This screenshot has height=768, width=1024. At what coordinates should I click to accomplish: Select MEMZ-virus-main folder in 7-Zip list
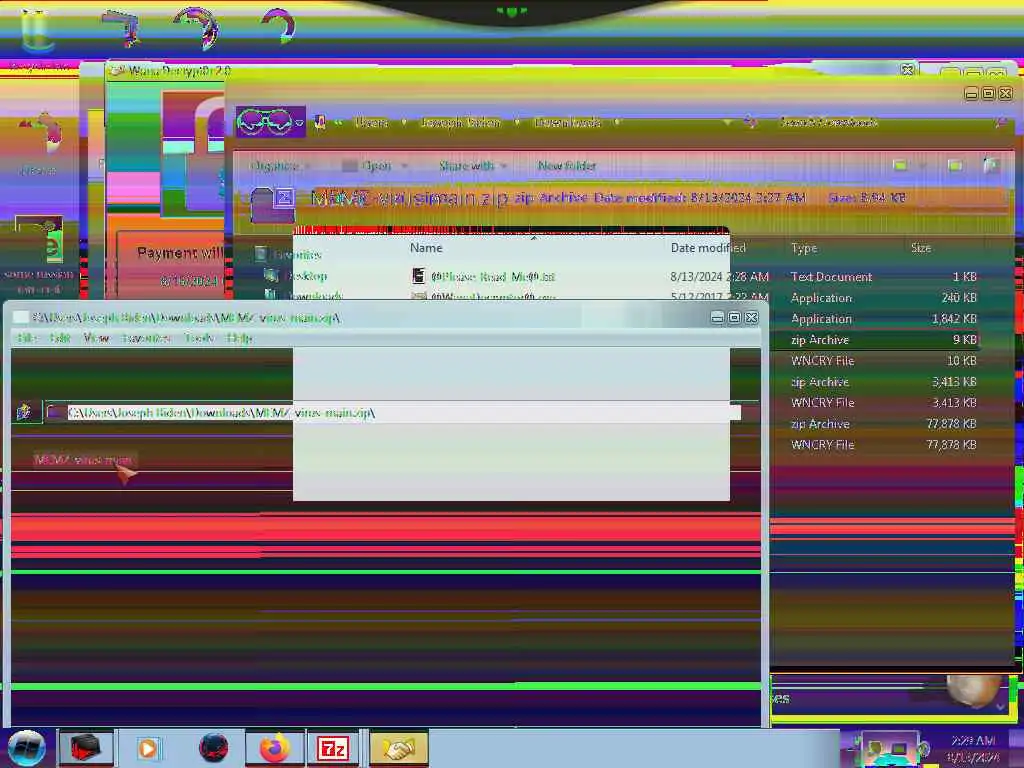click(84, 460)
